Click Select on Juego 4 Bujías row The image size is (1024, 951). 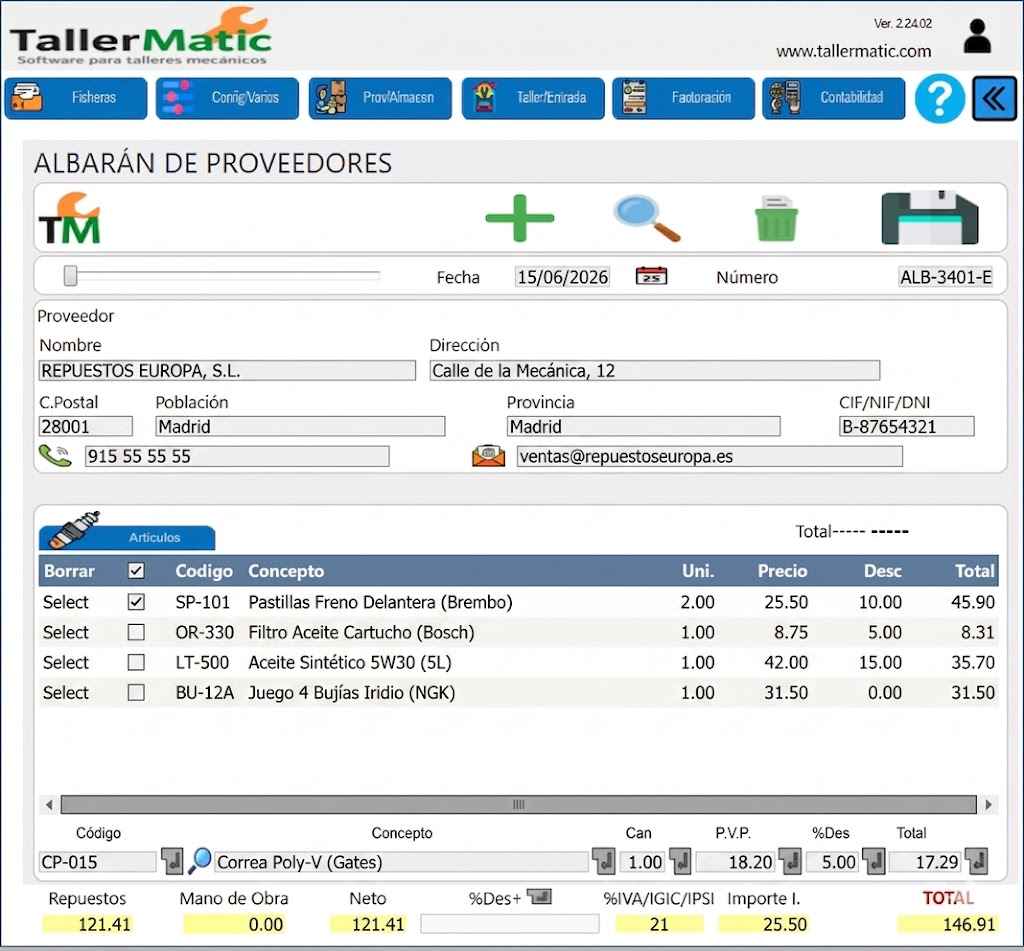pyautogui.click(x=65, y=692)
